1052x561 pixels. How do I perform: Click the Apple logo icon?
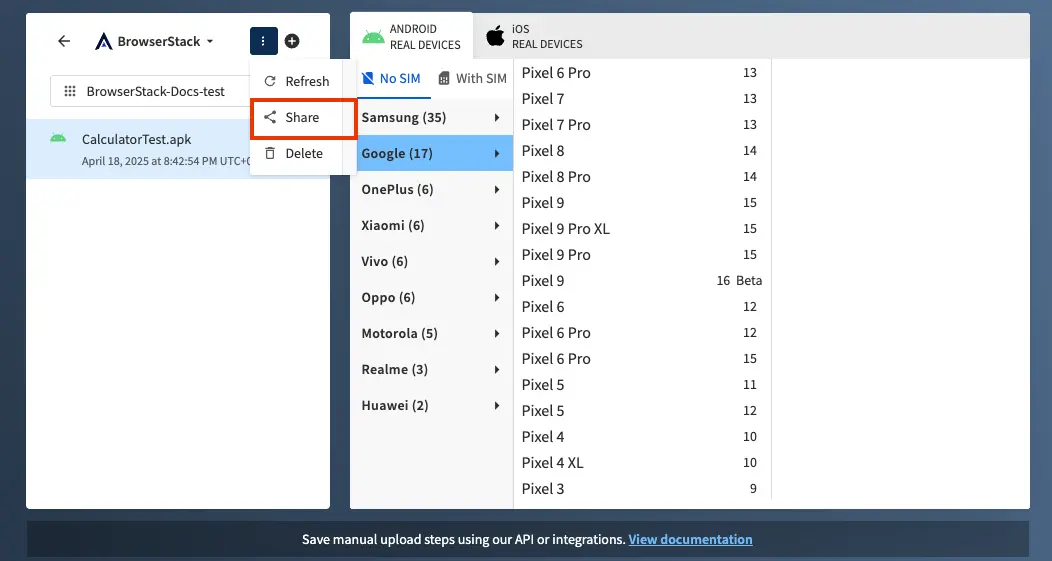coord(495,37)
